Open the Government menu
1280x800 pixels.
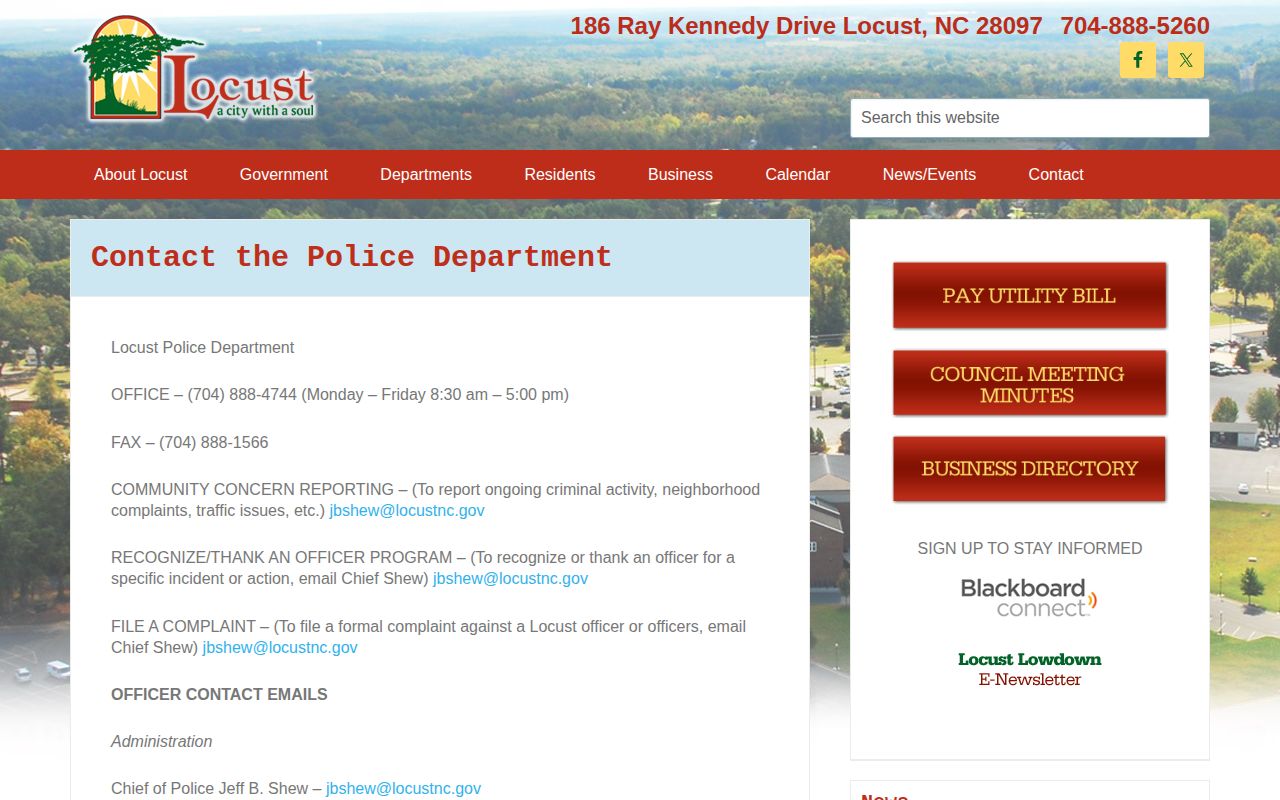(284, 174)
